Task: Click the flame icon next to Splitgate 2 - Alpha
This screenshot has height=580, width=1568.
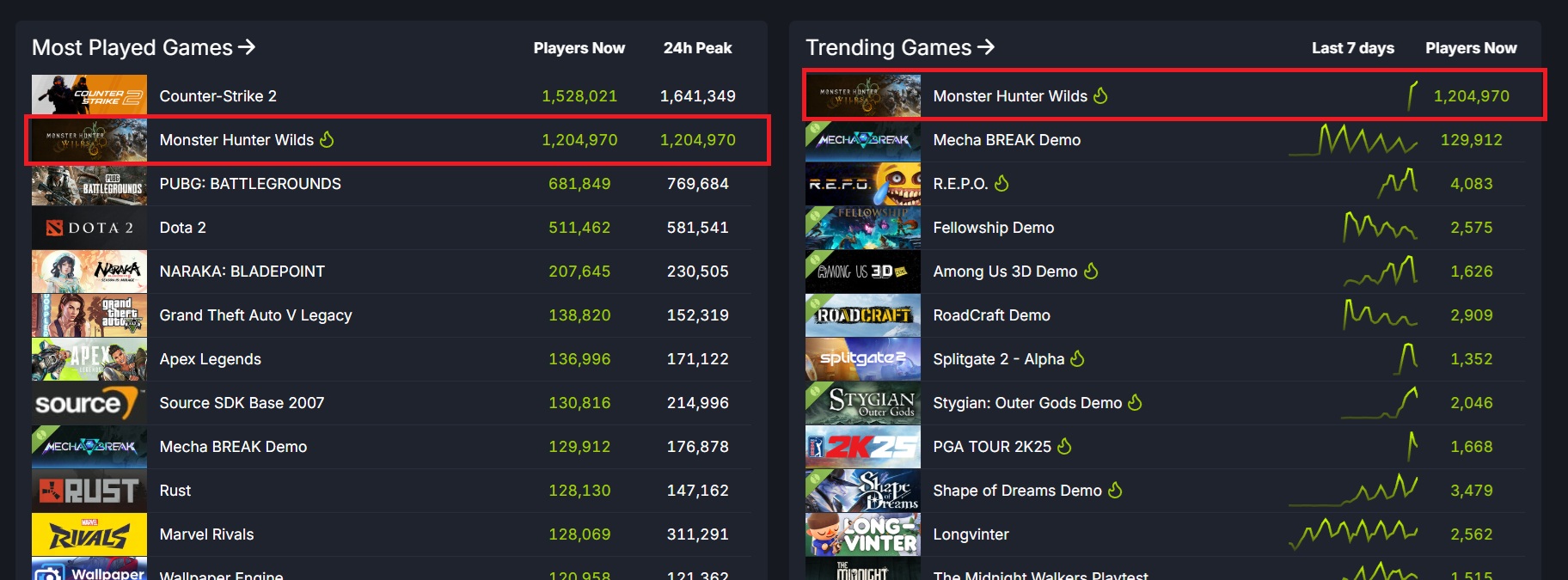Action: 1077,358
